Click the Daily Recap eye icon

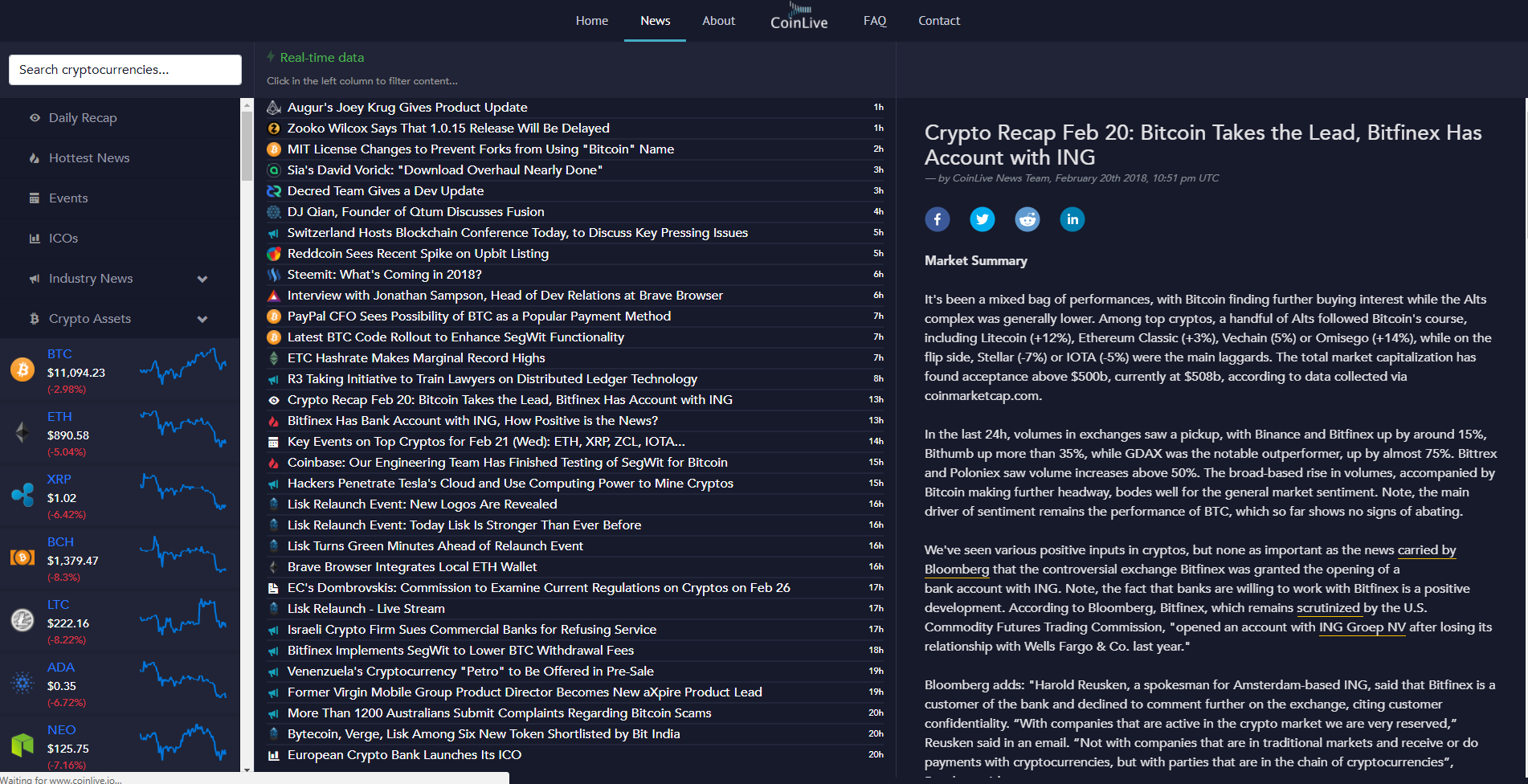point(35,118)
